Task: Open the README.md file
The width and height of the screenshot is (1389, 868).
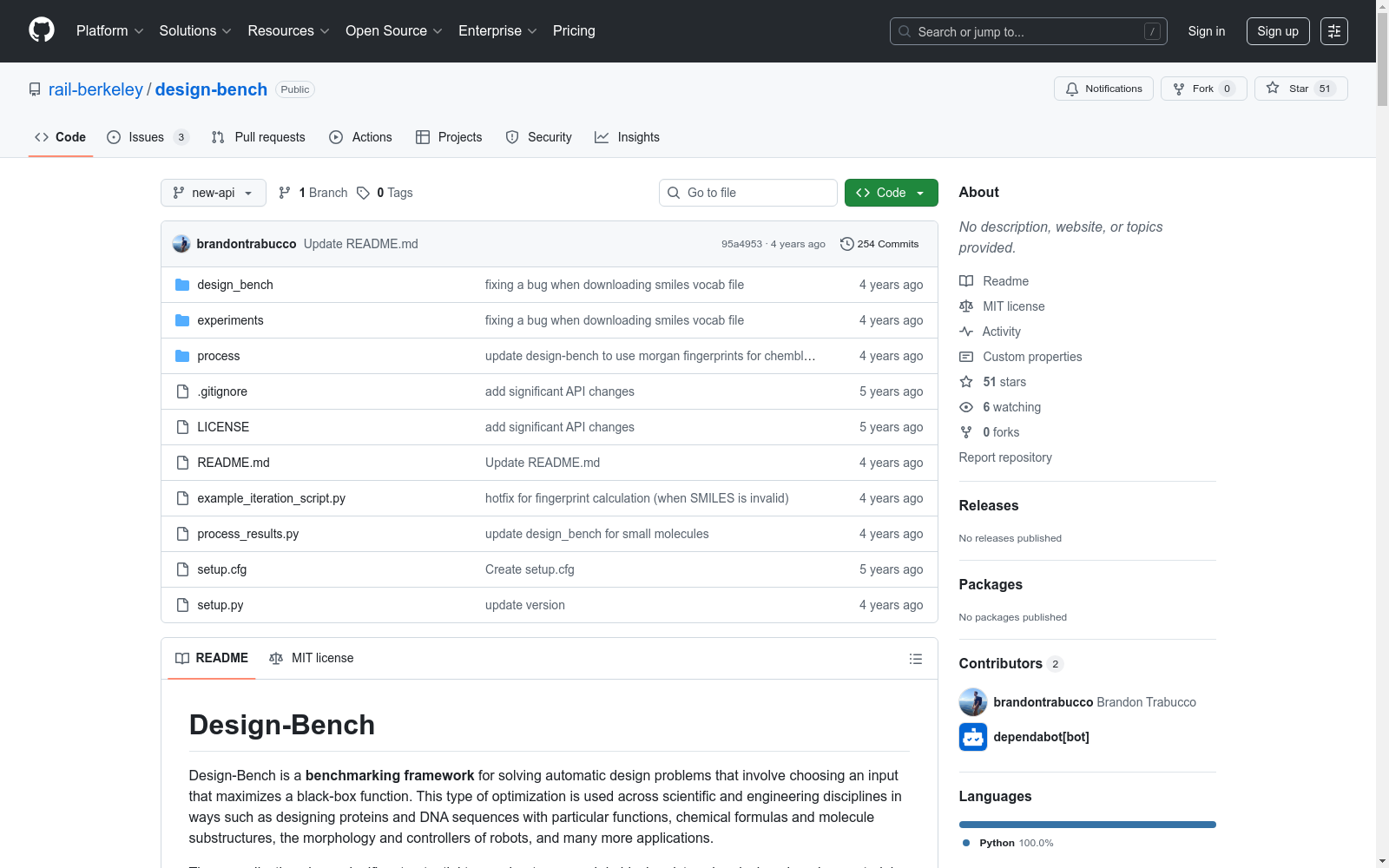Action: [x=234, y=463]
